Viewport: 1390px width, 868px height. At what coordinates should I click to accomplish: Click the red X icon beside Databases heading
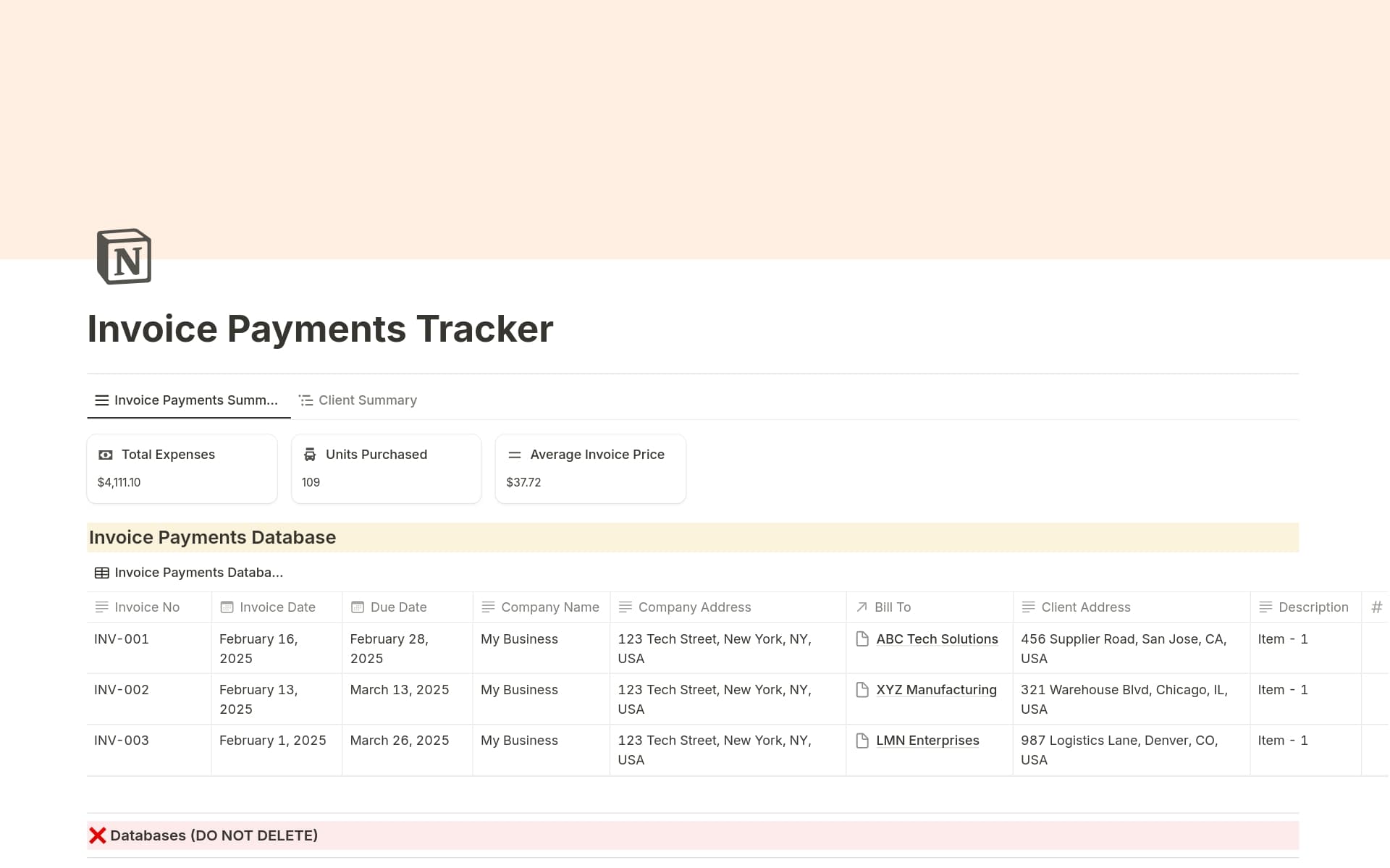click(x=97, y=835)
